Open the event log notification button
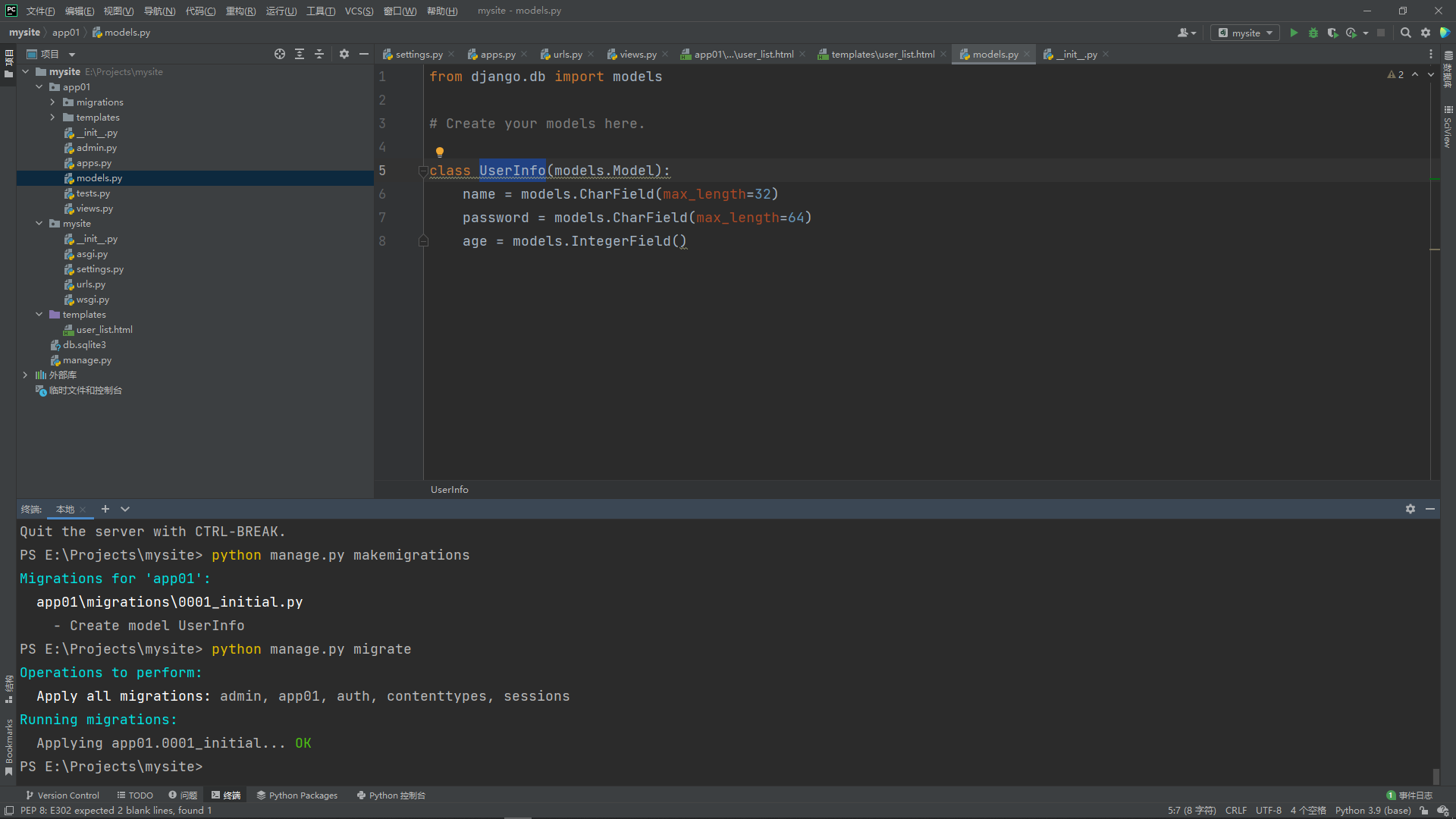 [1409, 795]
